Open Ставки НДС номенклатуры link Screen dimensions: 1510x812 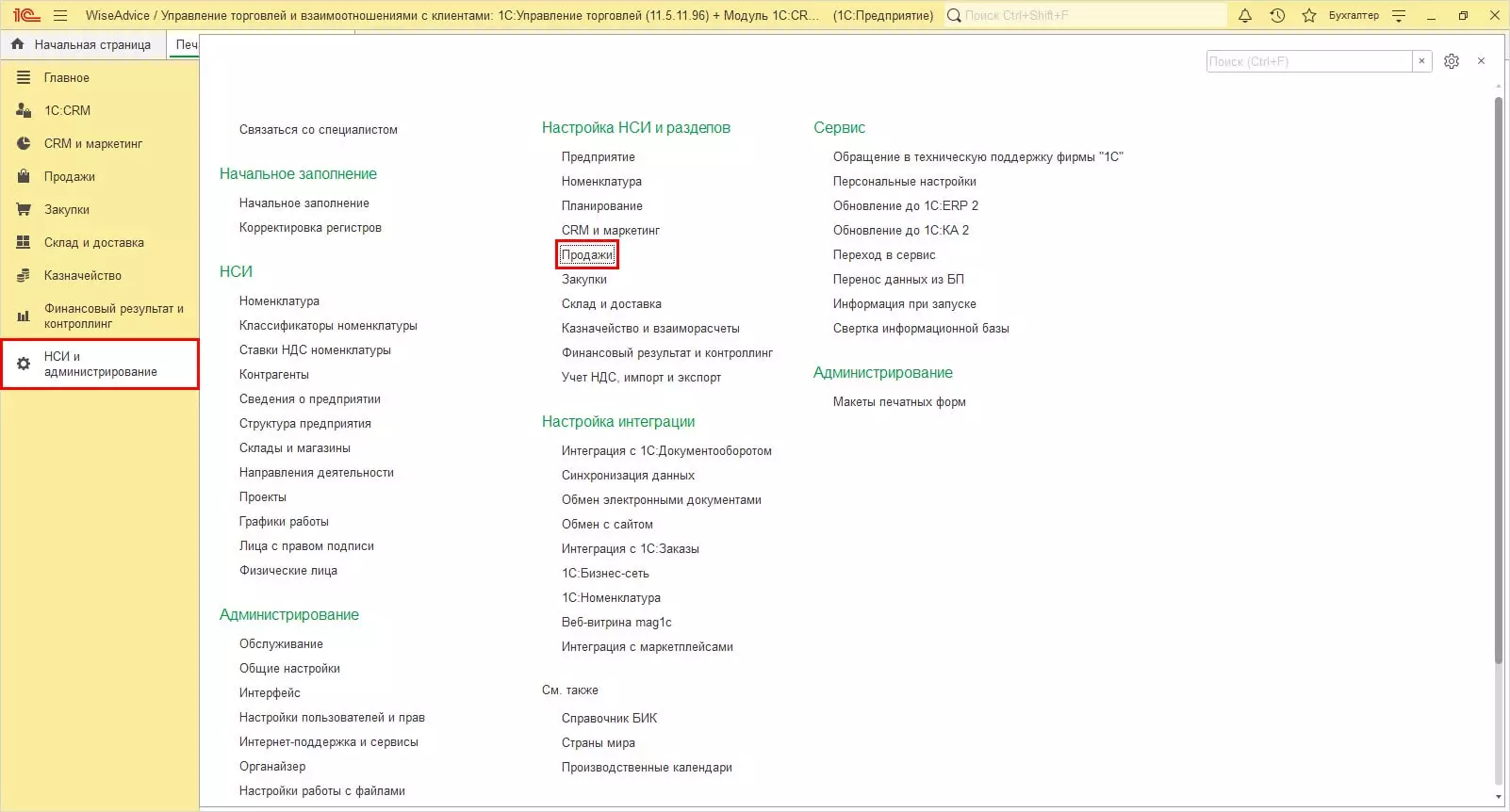(315, 349)
